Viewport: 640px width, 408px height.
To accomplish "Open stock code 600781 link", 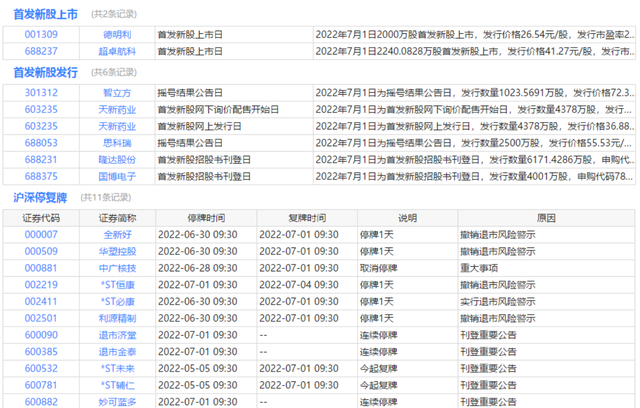I will [x=41, y=386].
